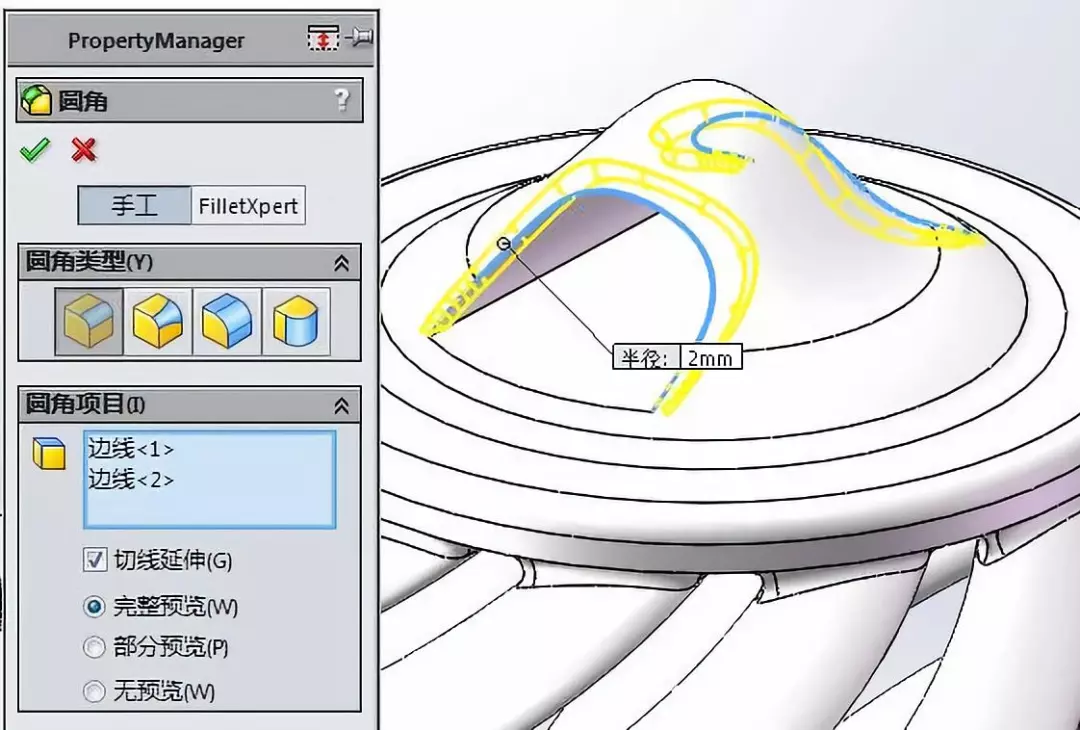Cancel the fillet with the red X

point(83,149)
